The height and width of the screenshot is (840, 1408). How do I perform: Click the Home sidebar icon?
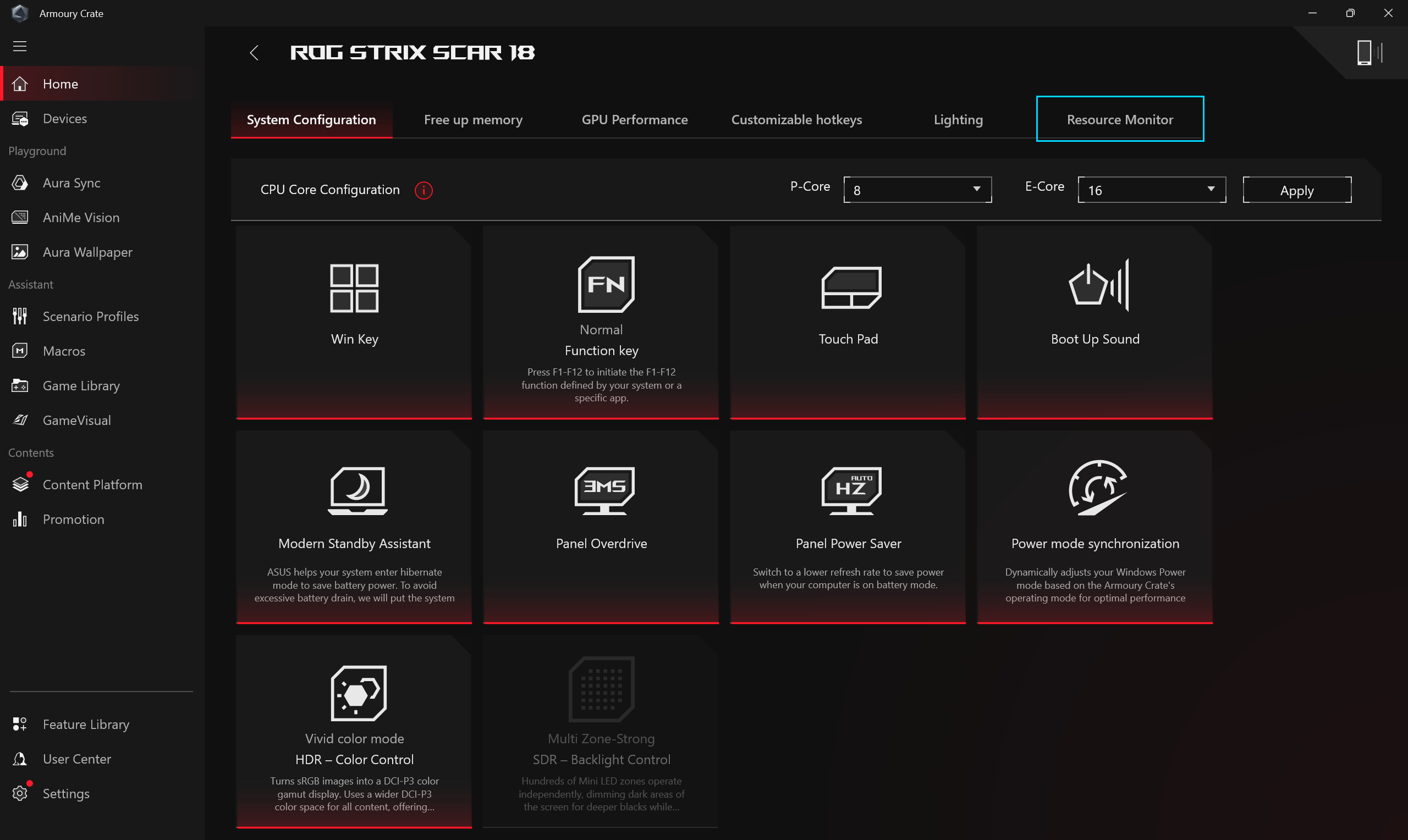(x=20, y=84)
